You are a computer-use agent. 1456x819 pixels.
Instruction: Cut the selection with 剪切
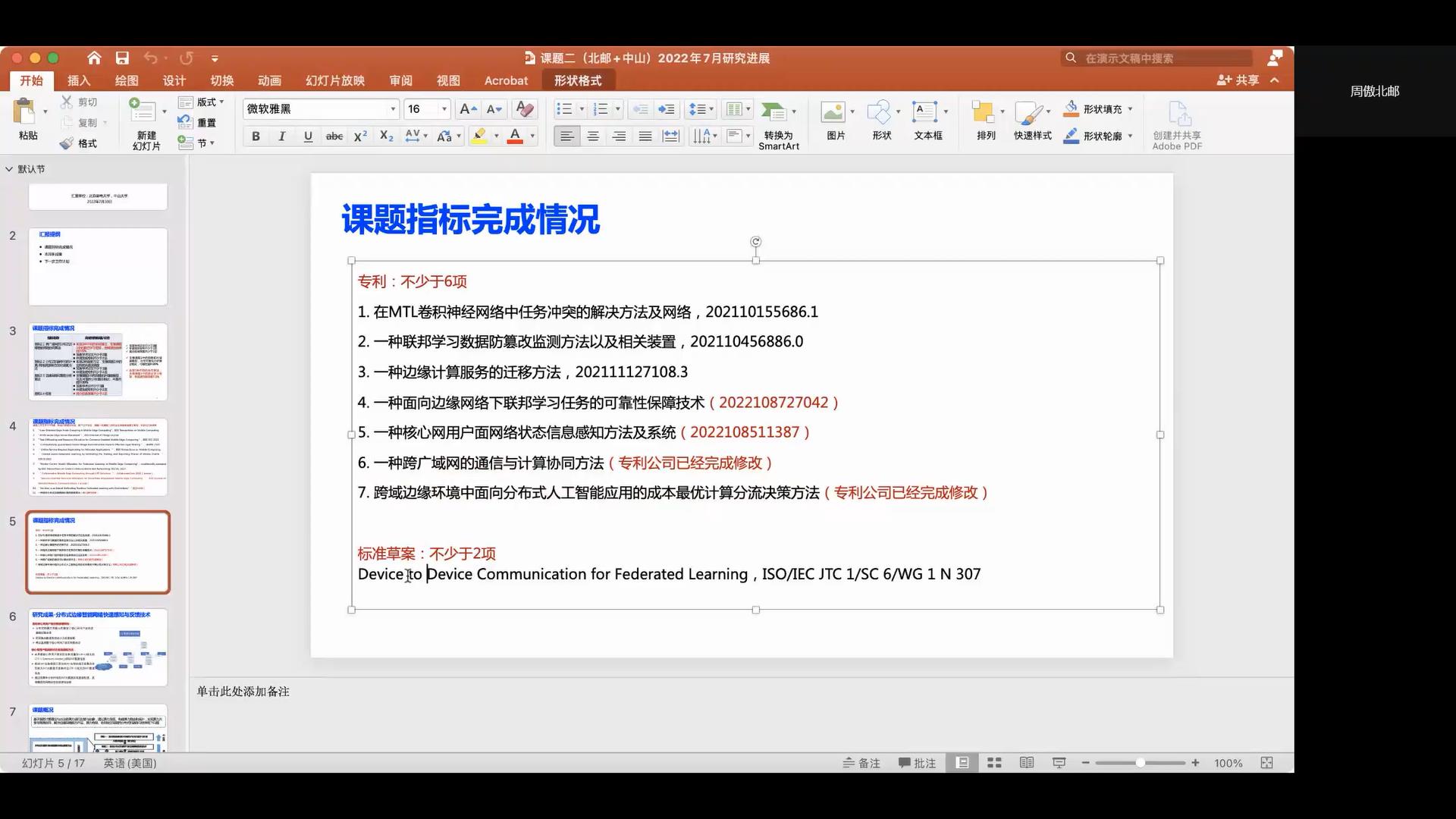coord(80,102)
